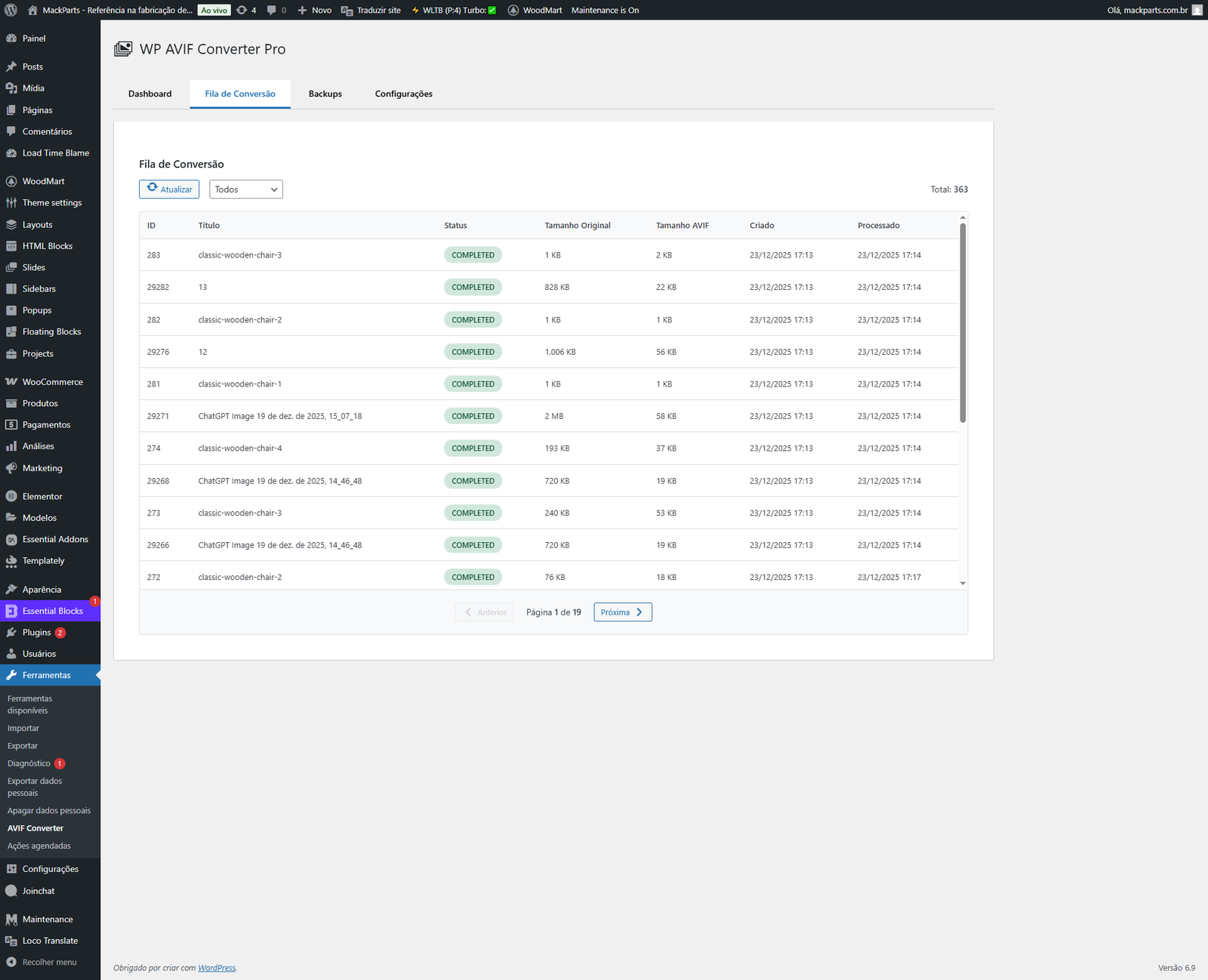Open Plugins in the sidebar
The height and width of the screenshot is (980, 1208).
tap(36, 633)
